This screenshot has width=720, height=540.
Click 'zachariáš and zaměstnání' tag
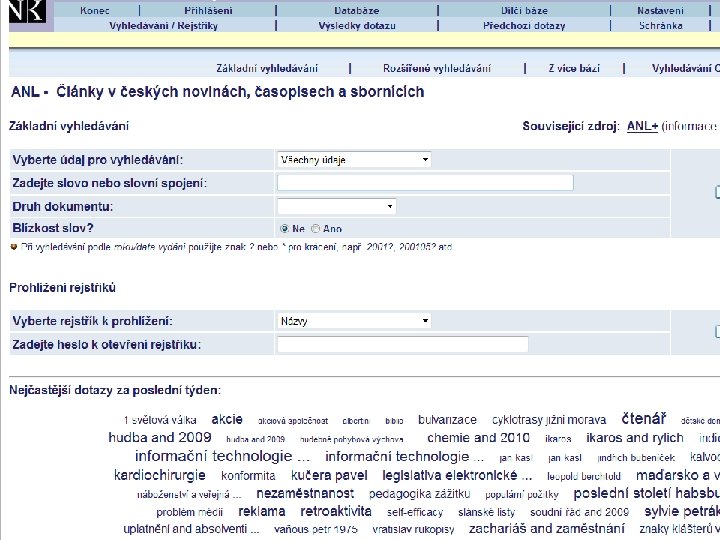546,529
